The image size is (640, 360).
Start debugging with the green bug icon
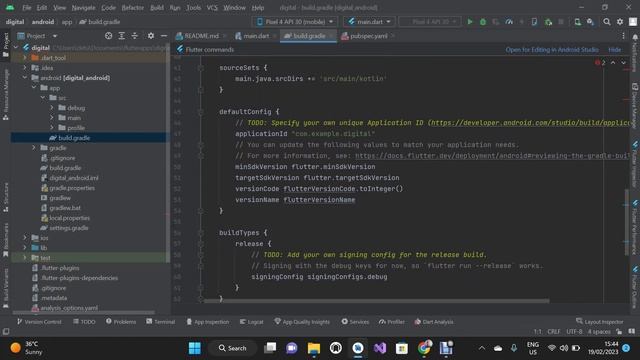(483, 22)
